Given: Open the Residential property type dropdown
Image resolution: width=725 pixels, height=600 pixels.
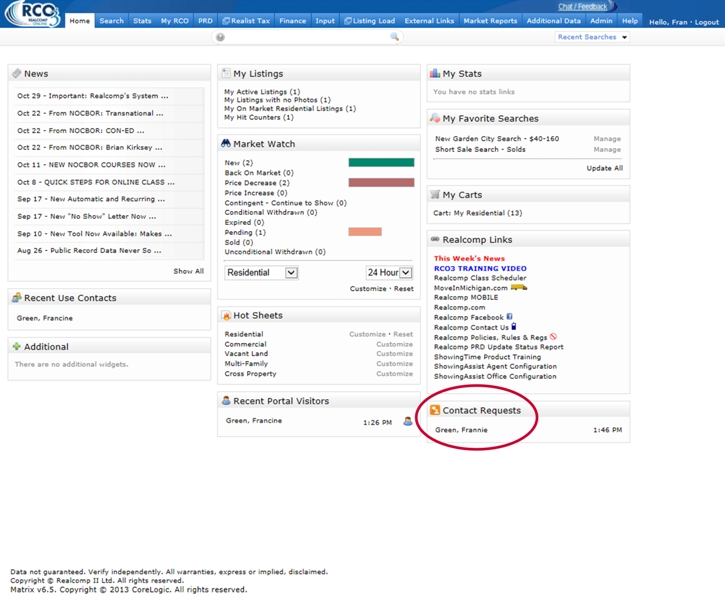Looking at the screenshot, I should pyautogui.click(x=261, y=273).
